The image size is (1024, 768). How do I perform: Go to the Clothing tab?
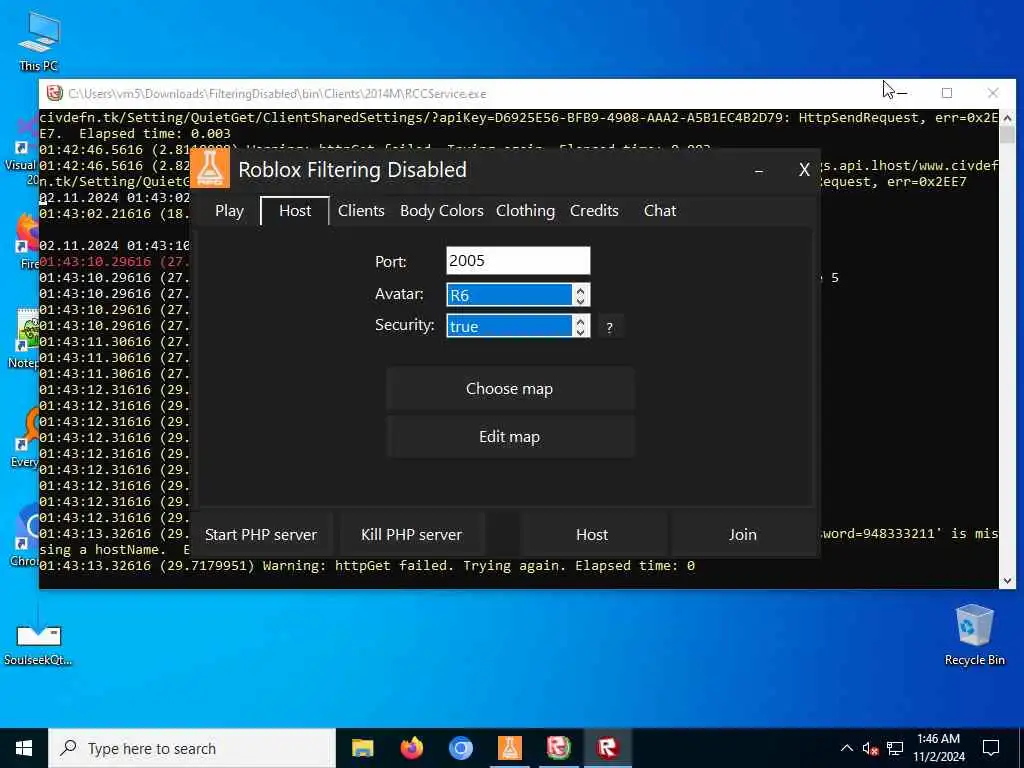click(x=525, y=210)
